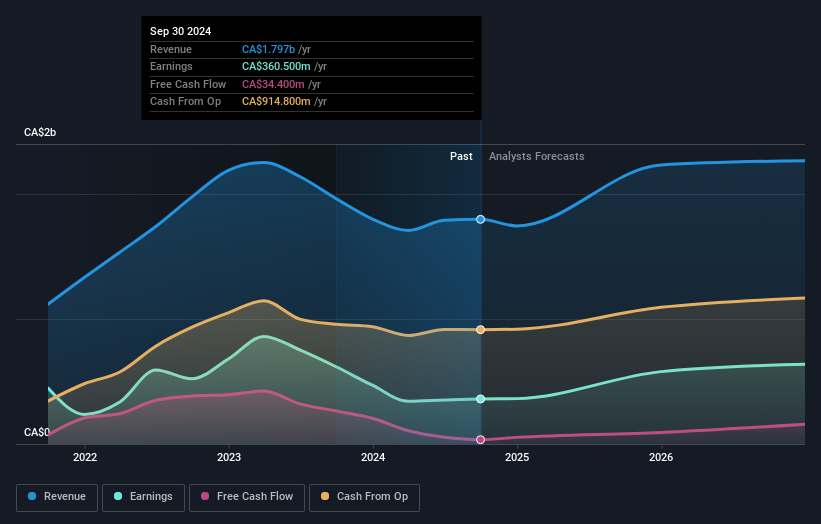Click the Past label on chart
Image resolution: width=821 pixels, height=524 pixels.
click(461, 157)
